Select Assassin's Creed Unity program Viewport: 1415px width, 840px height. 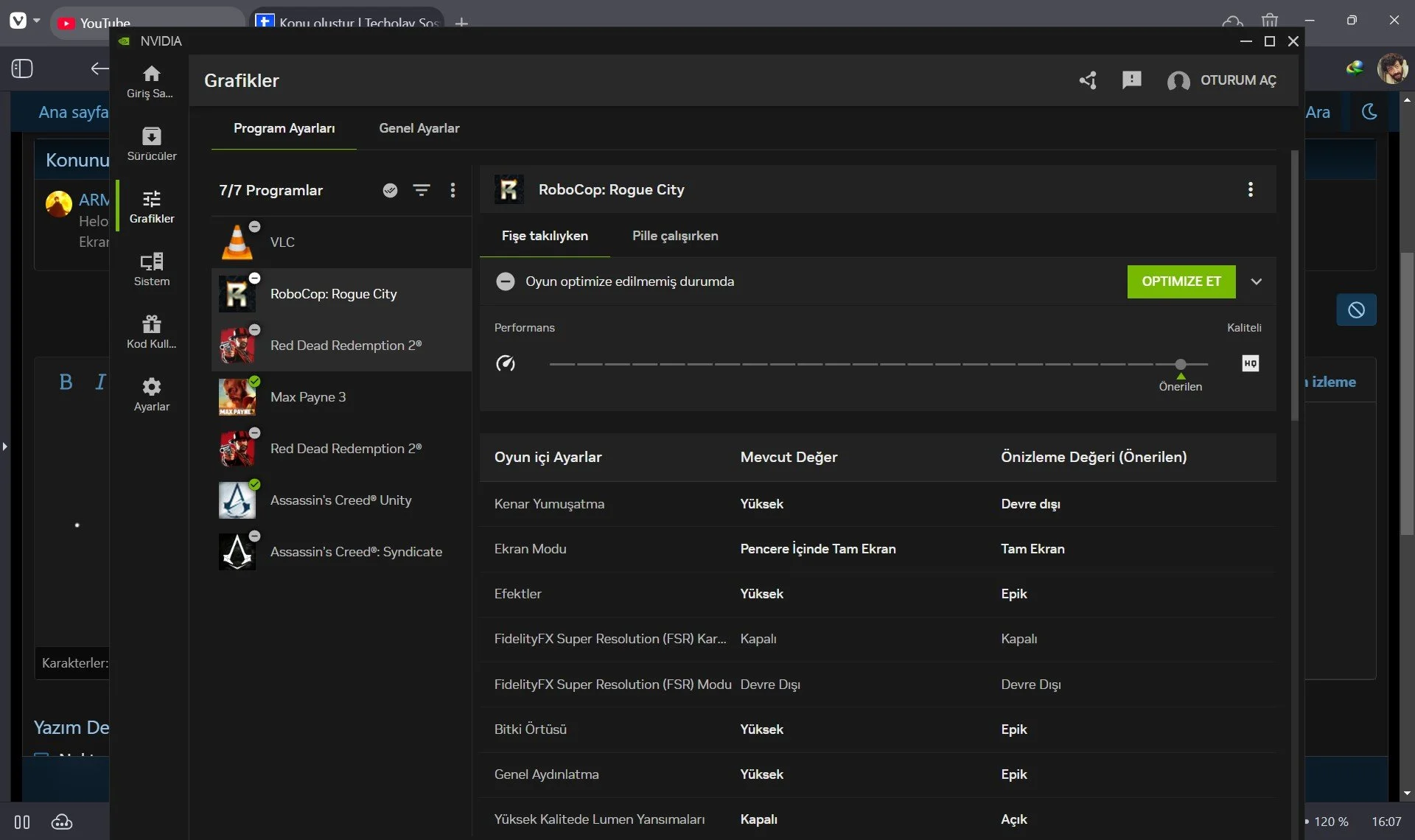tap(341, 500)
